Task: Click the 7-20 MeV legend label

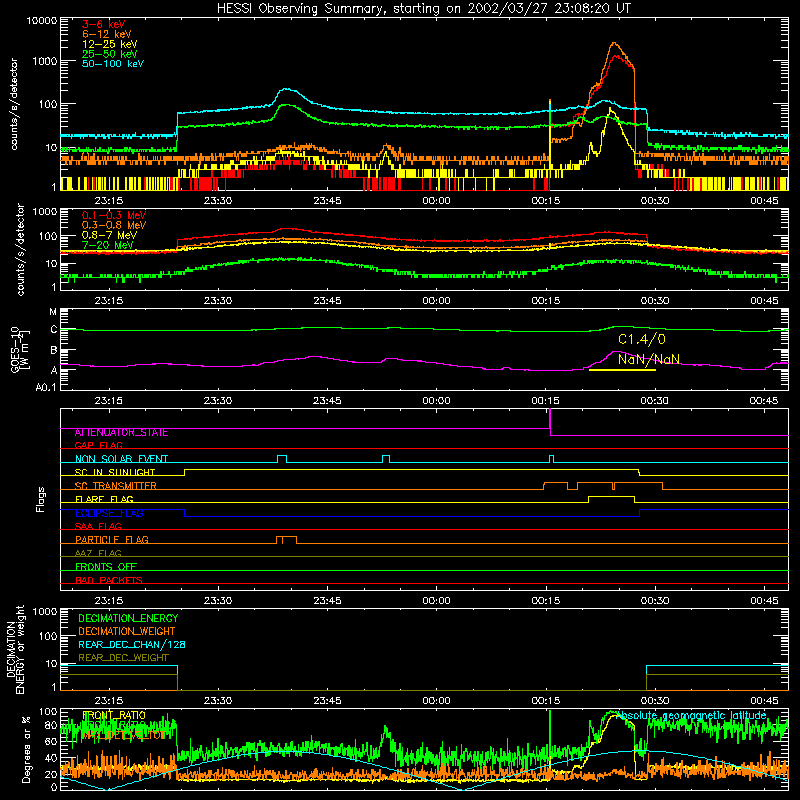Action: (107, 245)
